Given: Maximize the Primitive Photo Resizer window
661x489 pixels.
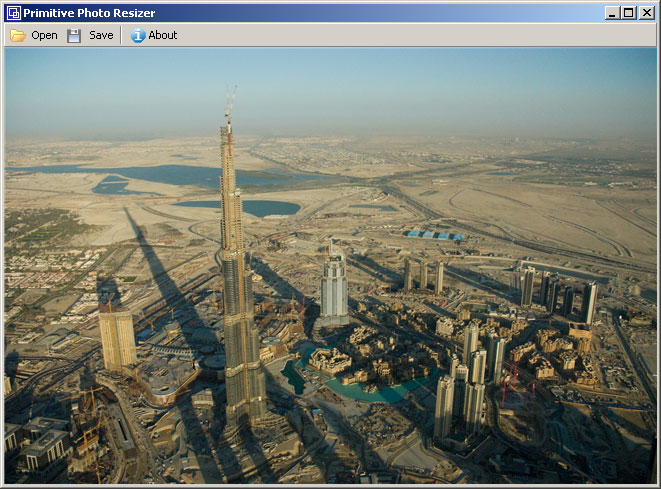Looking at the screenshot, I should pyautogui.click(x=628, y=13).
